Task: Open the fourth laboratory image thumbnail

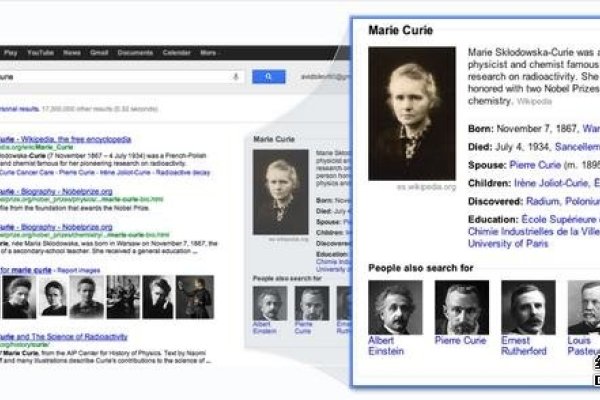Action: [123, 297]
